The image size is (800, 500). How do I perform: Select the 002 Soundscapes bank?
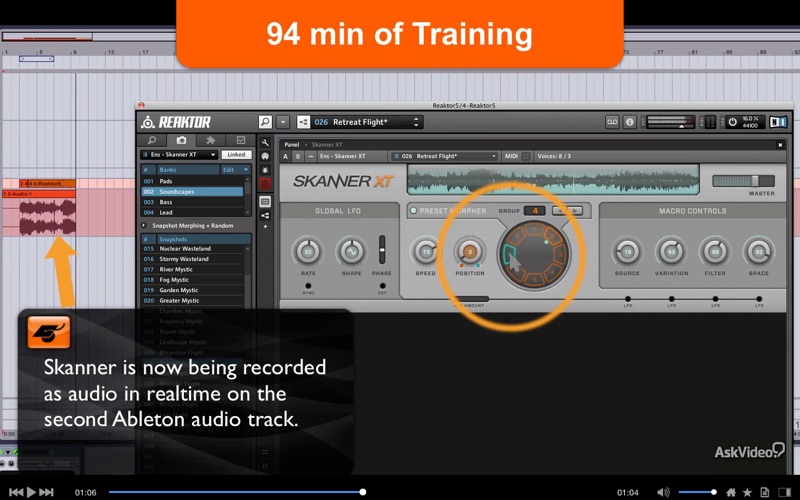192,191
